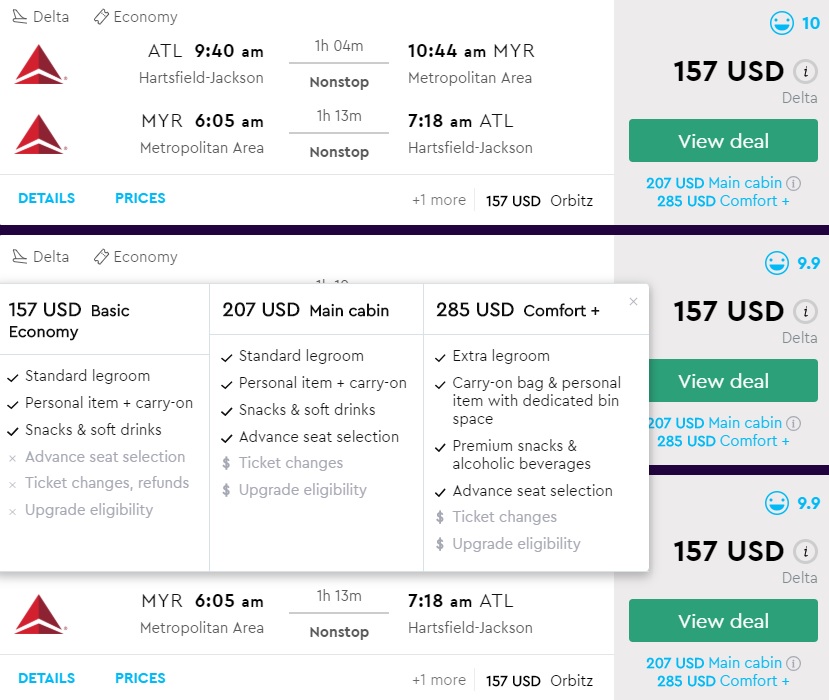Image resolution: width=829 pixels, height=700 pixels.
Task: Click the Economy tag icon in the top result
Action: (101, 17)
